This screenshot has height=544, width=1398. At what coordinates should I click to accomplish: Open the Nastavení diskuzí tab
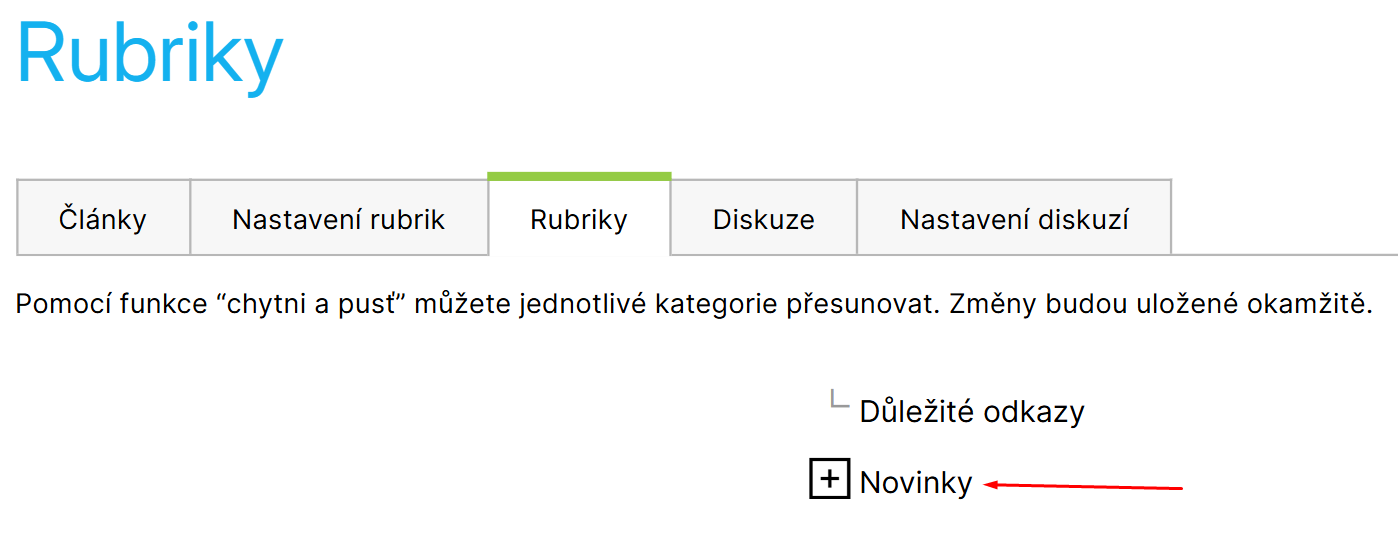coord(1014,219)
